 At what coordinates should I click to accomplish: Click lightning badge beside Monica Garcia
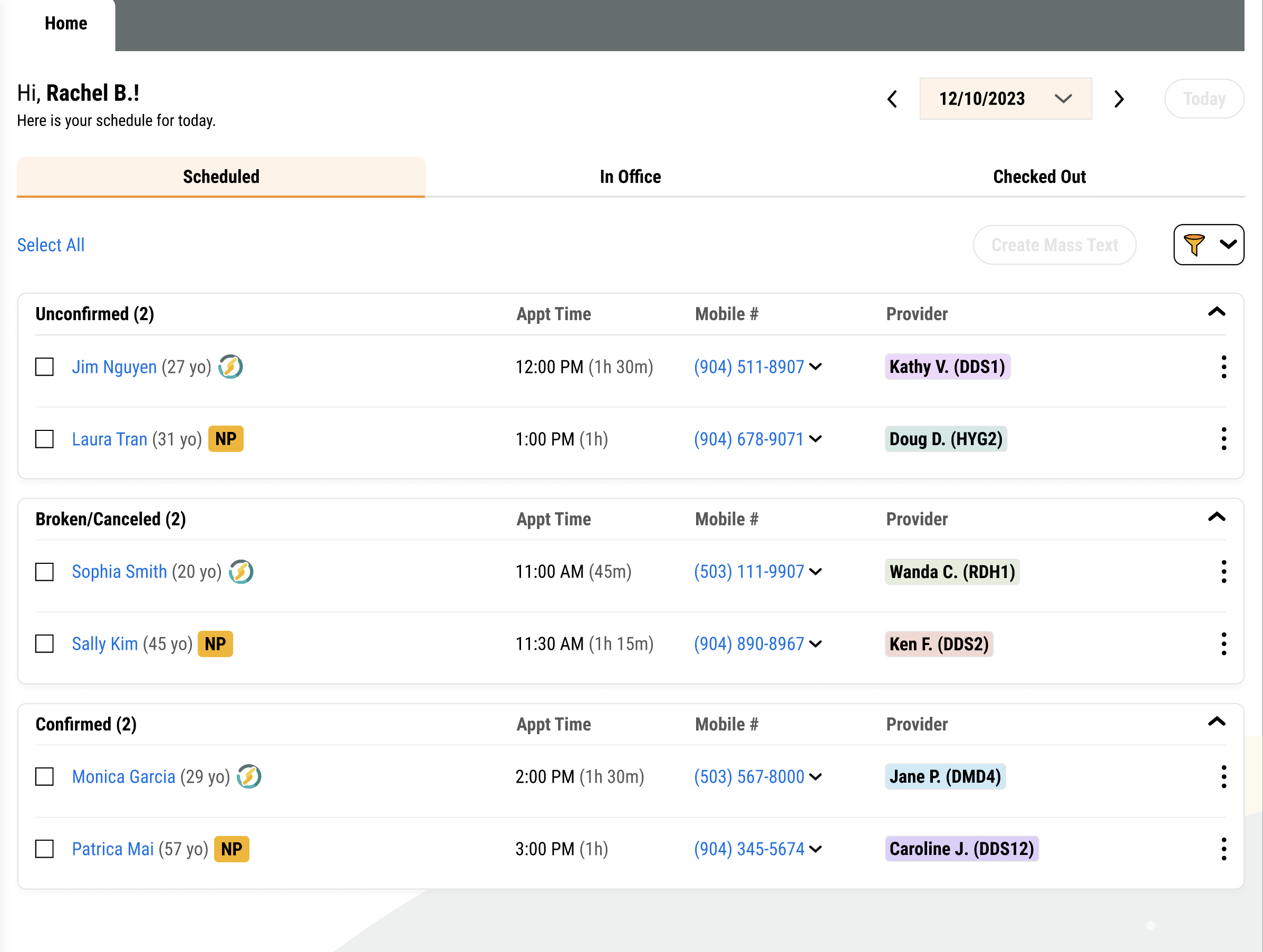(249, 777)
